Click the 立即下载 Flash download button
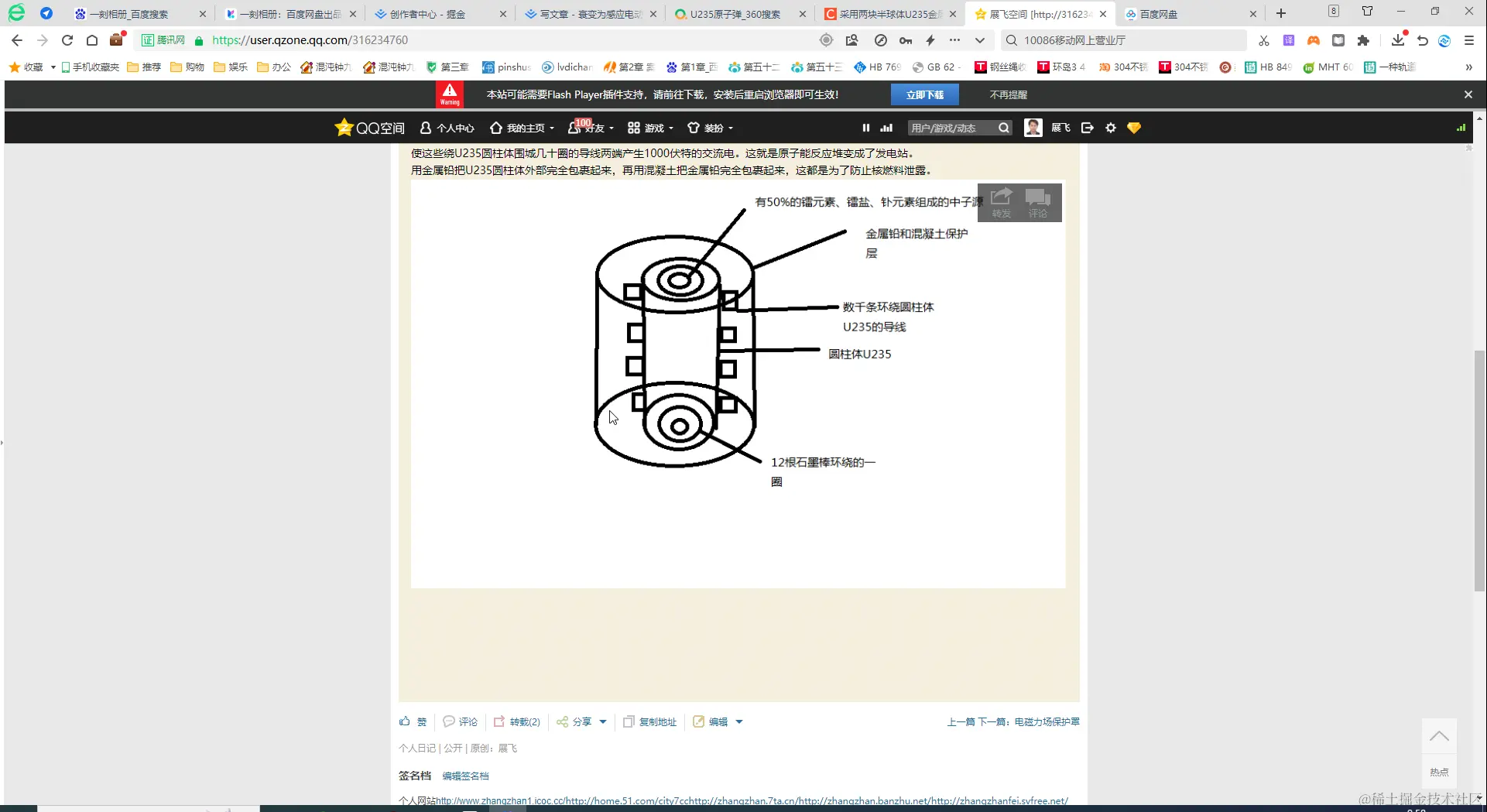1487x812 pixels. pos(925,94)
